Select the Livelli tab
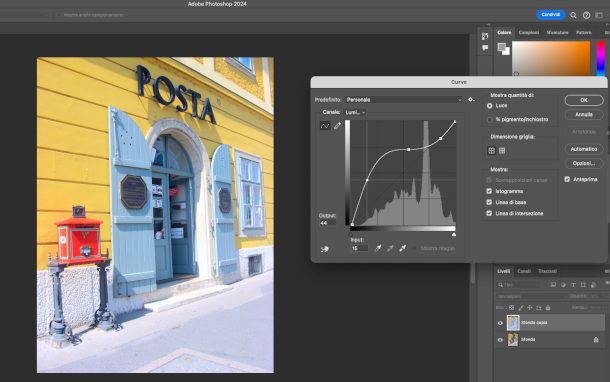The height and width of the screenshot is (382, 610). coord(503,271)
